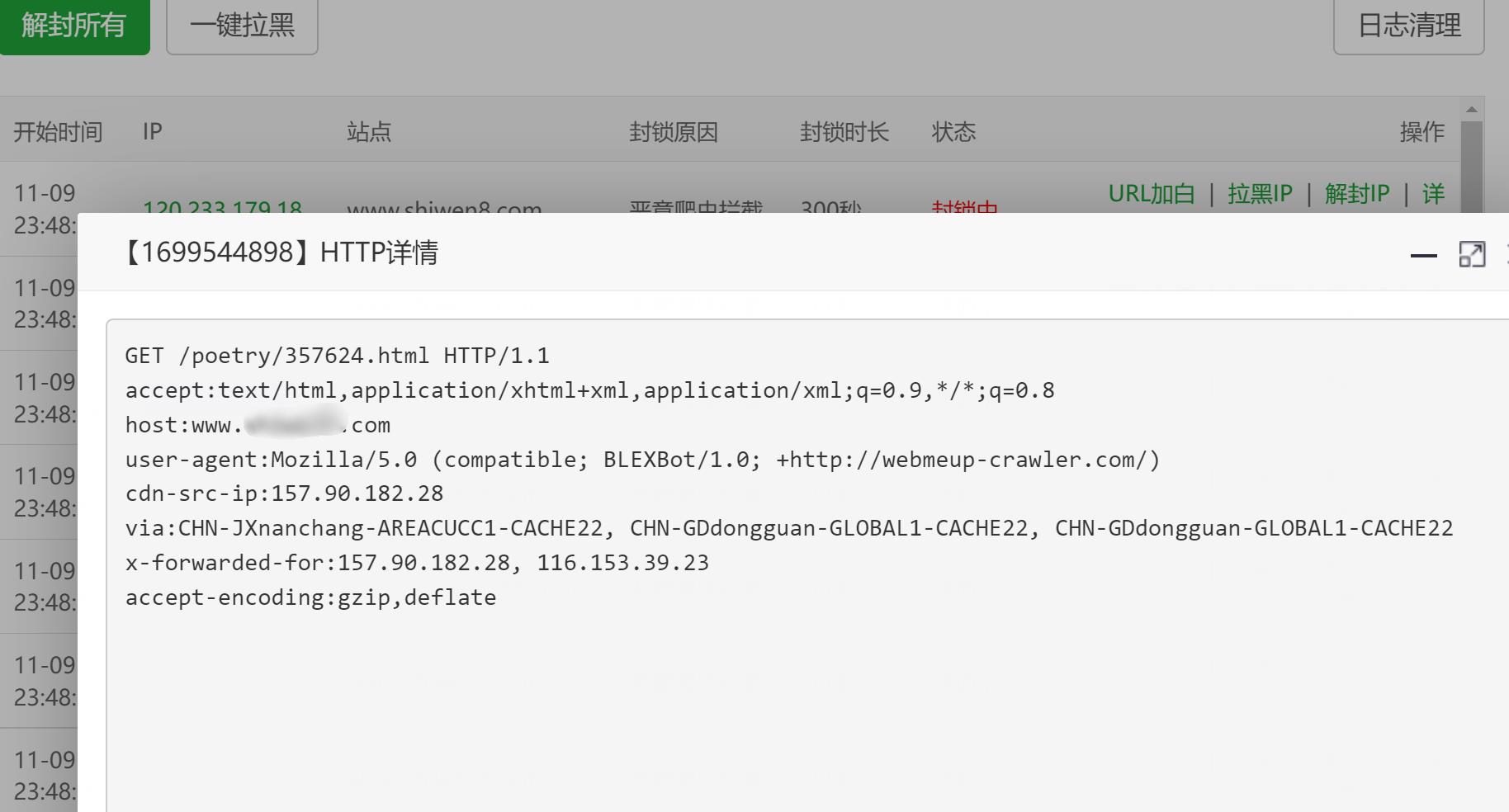Select the 状态 column header
Screen dimensions: 1509x812
pos(953,132)
